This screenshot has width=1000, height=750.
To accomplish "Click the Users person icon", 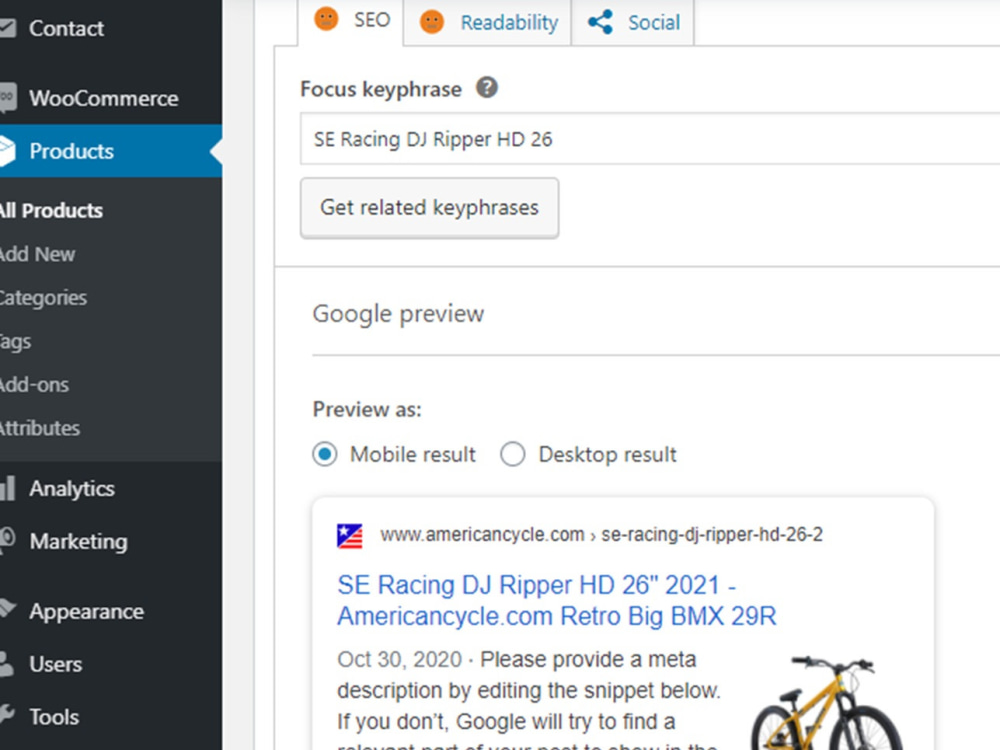I will click(x=6, y=663).
